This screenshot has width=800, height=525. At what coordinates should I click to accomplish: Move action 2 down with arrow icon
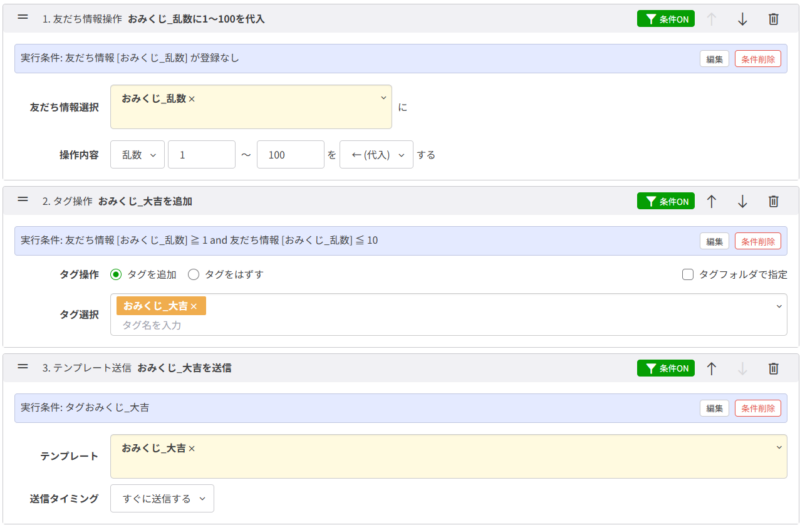click(742, 201)
